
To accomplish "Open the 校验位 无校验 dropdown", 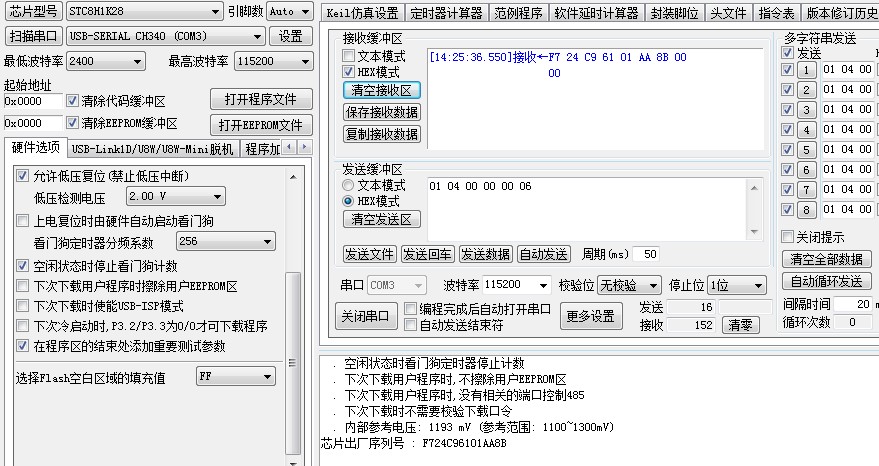I will click(x=629, y=285).
